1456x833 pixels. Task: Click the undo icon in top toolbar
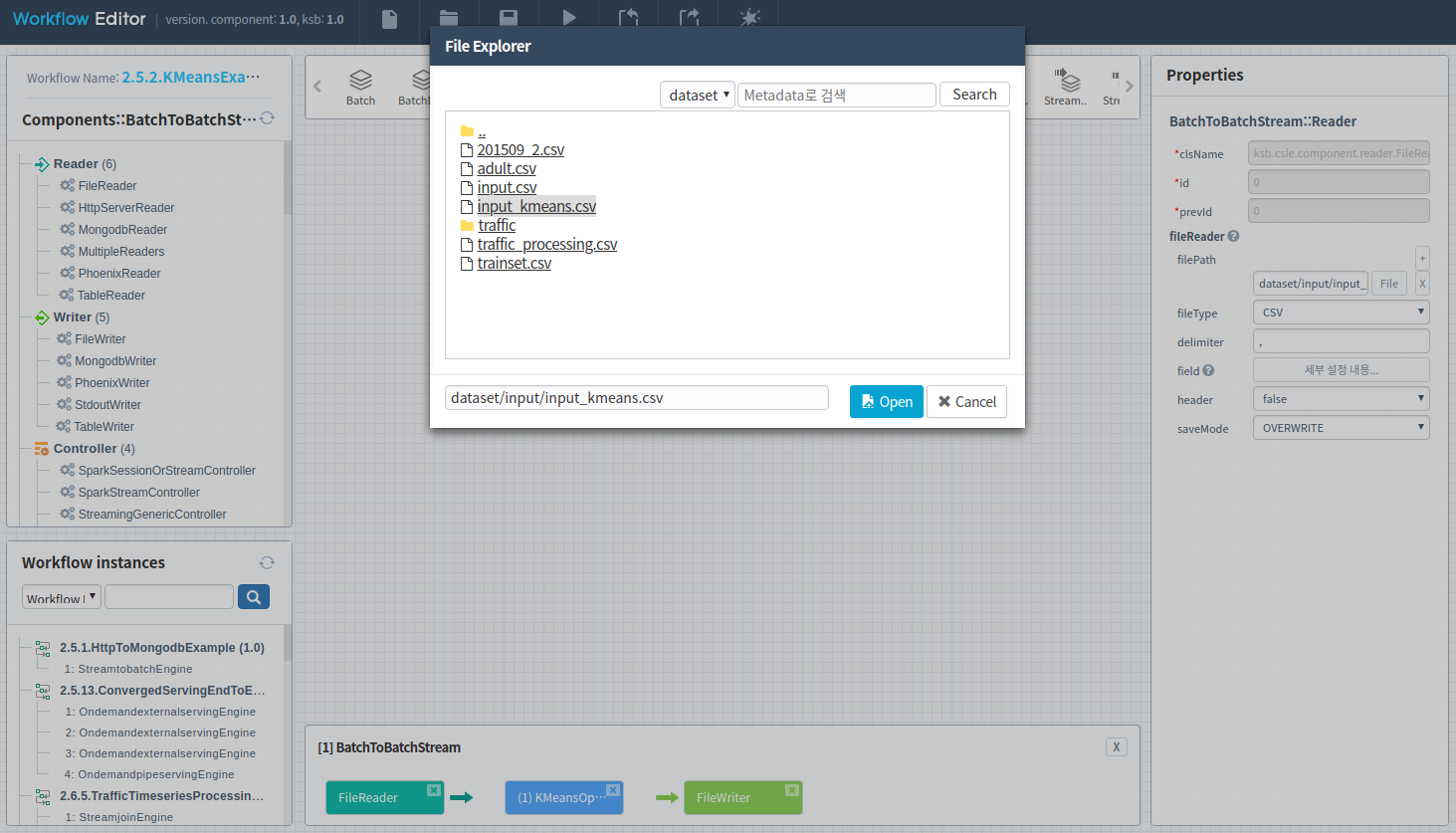pyautogui.click(x=628, y=18)
